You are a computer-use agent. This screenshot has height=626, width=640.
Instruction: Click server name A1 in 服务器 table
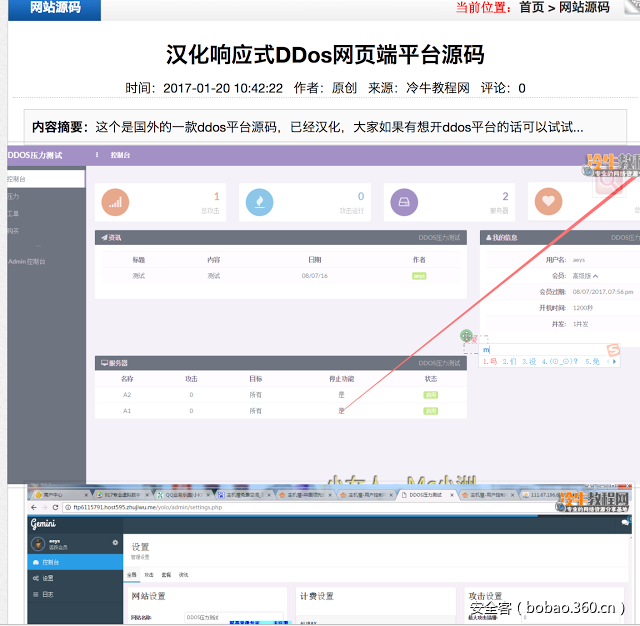(127, 411)
